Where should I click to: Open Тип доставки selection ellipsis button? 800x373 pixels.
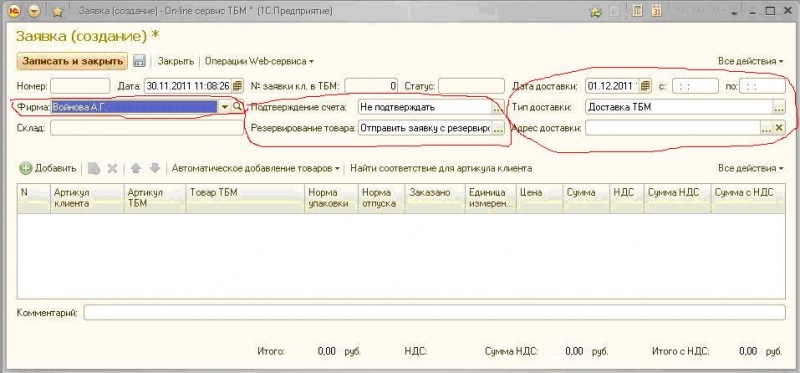coord(779,107)
